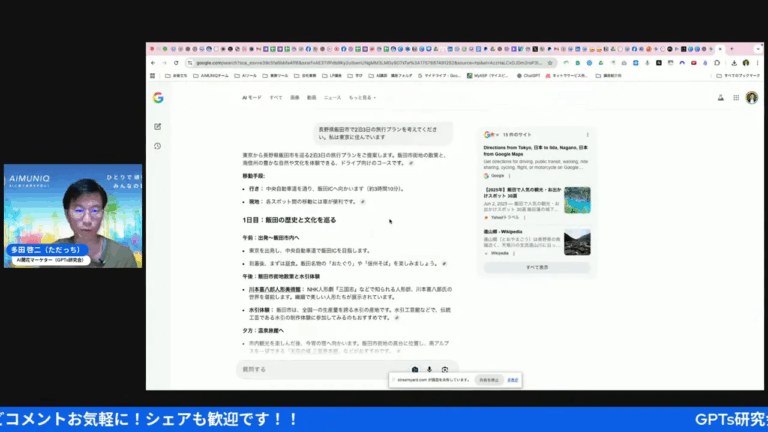Click the stop sharing button in banner
The image size is (768, 432).
coord(489,380)
